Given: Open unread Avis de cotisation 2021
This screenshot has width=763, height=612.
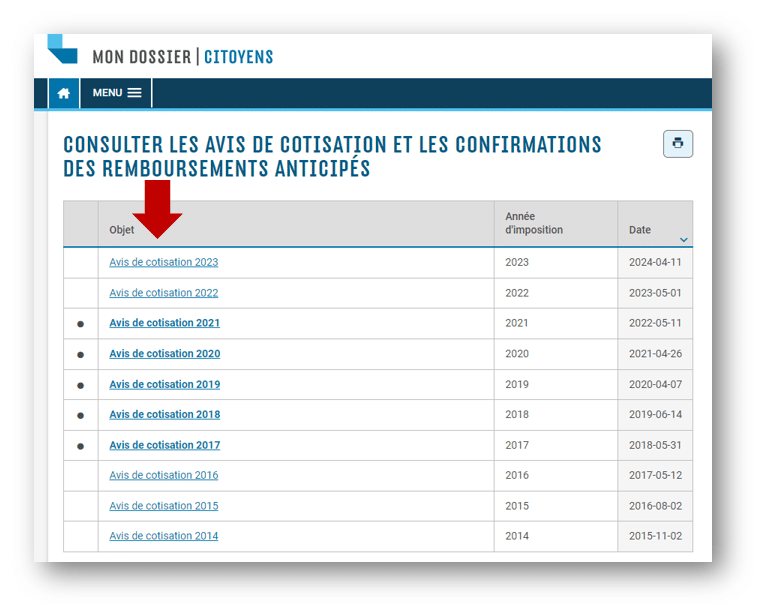Looking at the screenshot, I should (164, 323).
